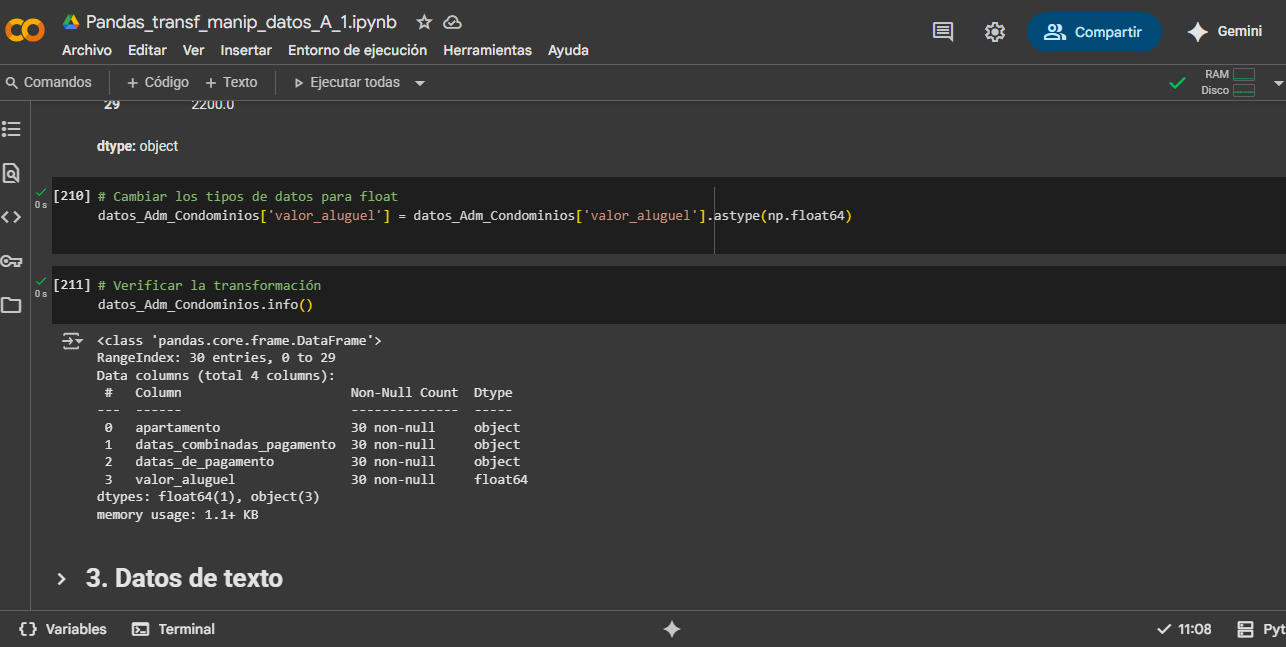Image resolution: width=1286 pixels, height=647 pixels.
Task: Click the output options icon for cell 211
Action: (73, 341)
